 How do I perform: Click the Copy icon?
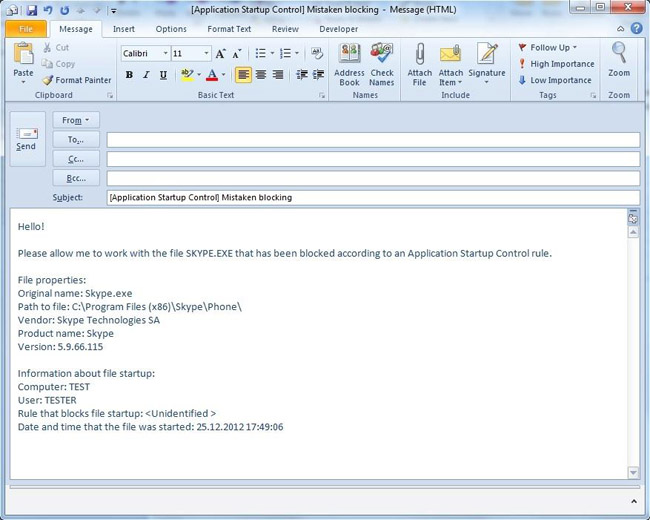pyautogui.click(x=47, y=64)
